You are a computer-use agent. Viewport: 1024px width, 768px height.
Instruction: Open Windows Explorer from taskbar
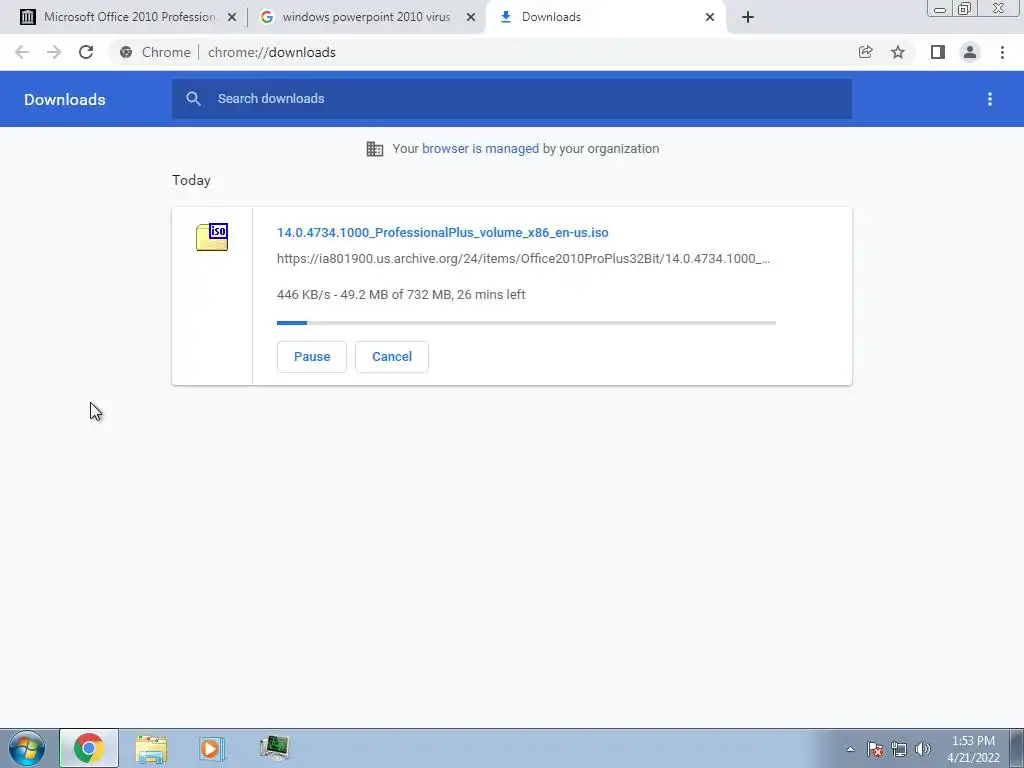pyautogui.click(x=151, y=748)
